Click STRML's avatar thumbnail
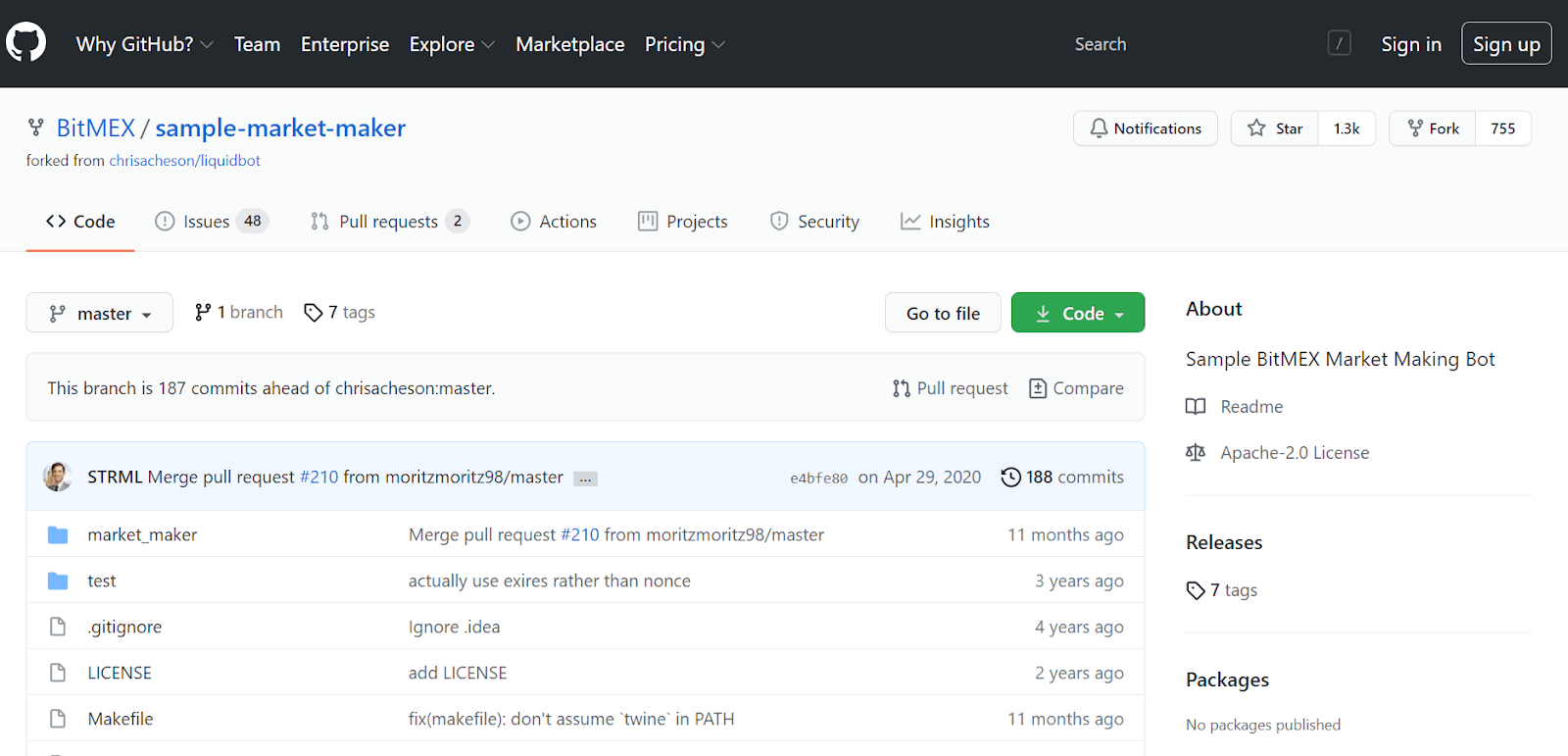This screenshot has height=756, width=1568. 58,477
